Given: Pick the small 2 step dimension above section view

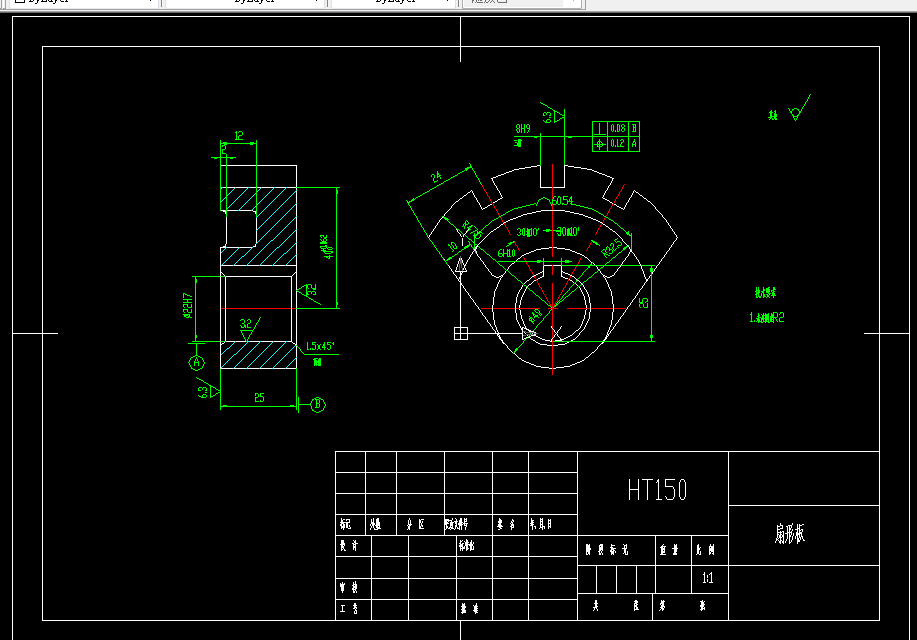Looking at the screenshot, I should [223, 150].
